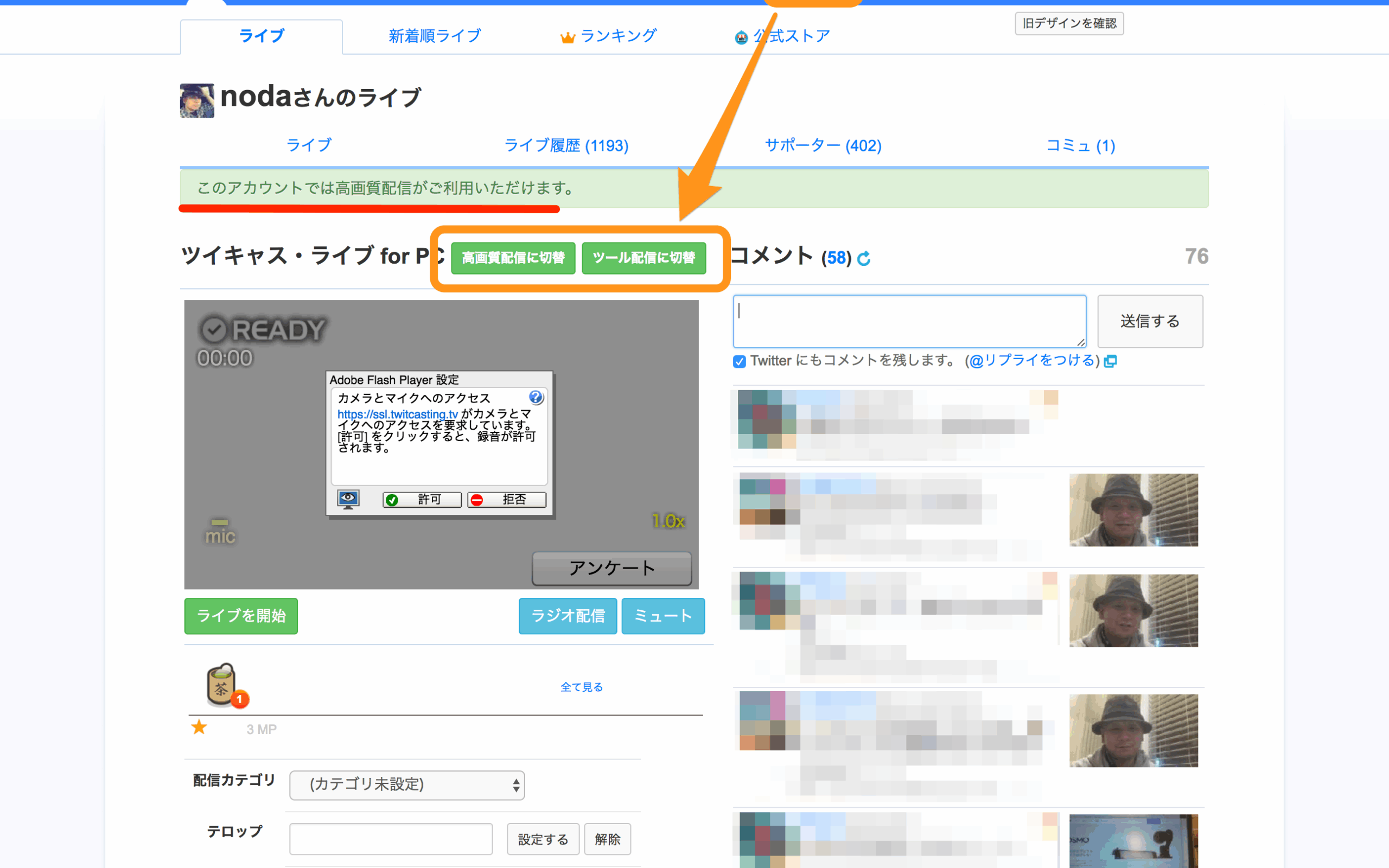Click the テロップ label
Image resolution: width=1389 pixels, height=868 pixels.
coord(234,832)
